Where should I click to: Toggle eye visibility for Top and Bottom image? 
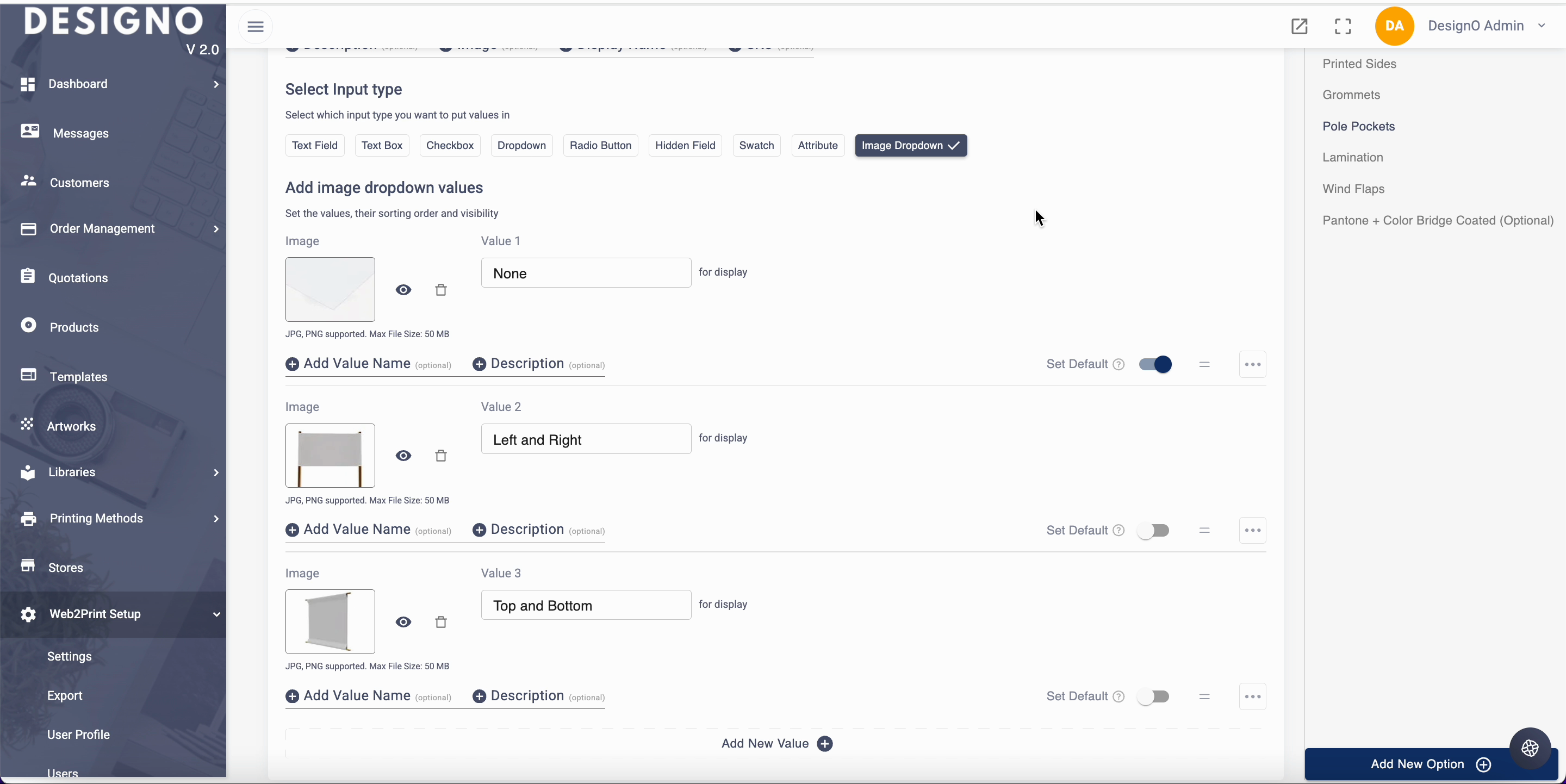point(403,622)
